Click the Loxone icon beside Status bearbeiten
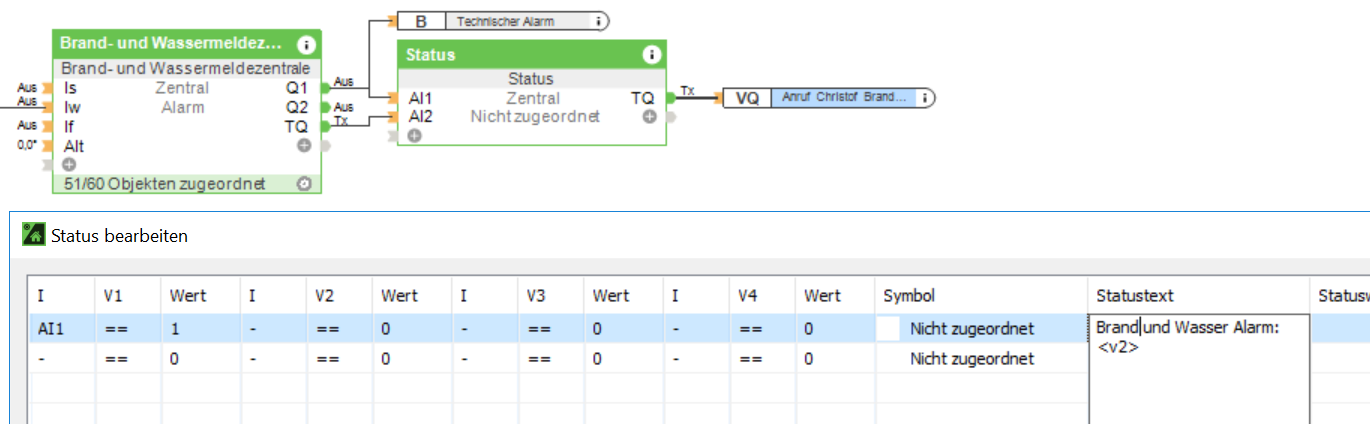The image size is (1370, 424). 34,235
